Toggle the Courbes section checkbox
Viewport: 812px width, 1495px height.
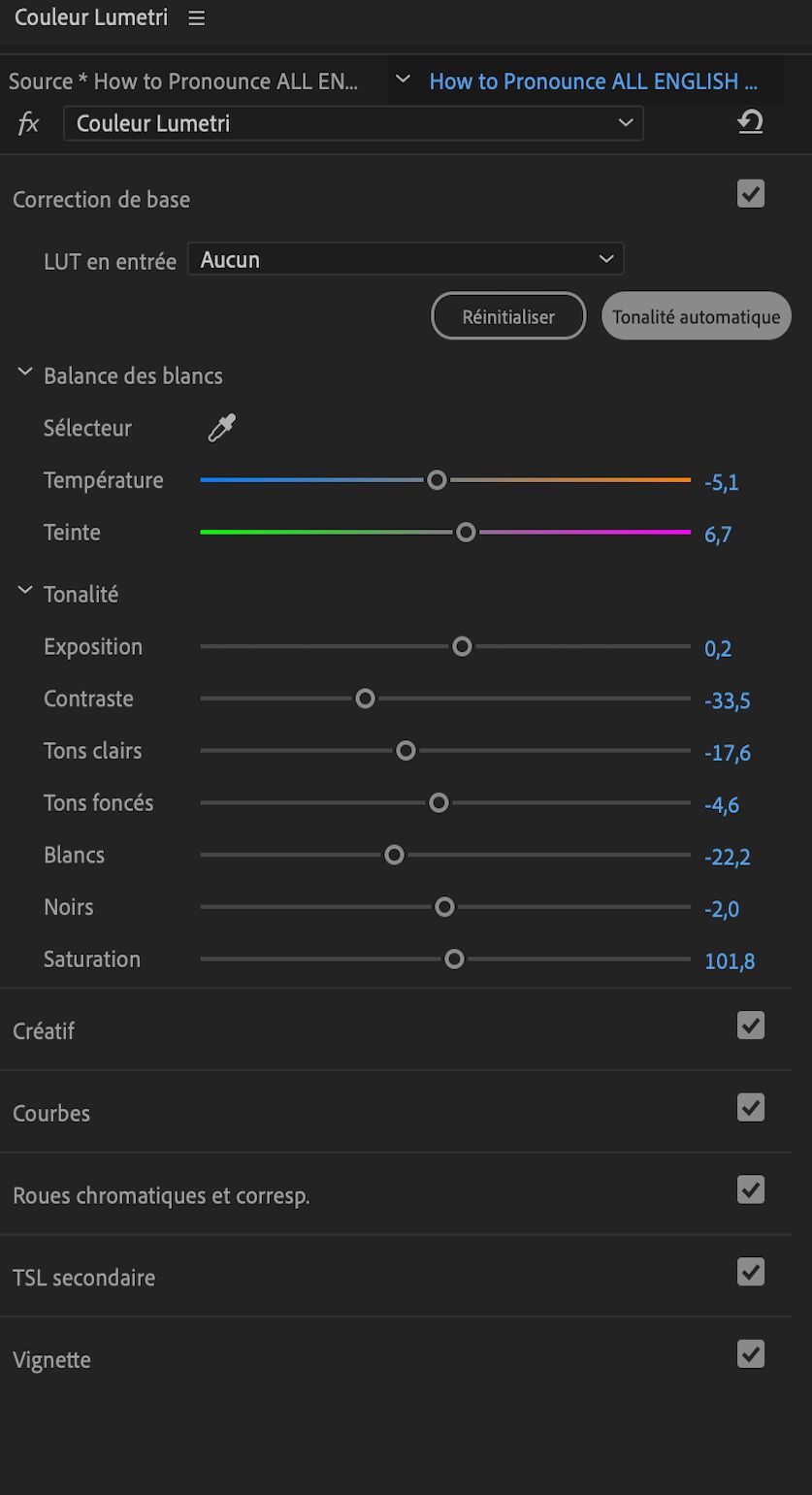(x=751, y=1108)
